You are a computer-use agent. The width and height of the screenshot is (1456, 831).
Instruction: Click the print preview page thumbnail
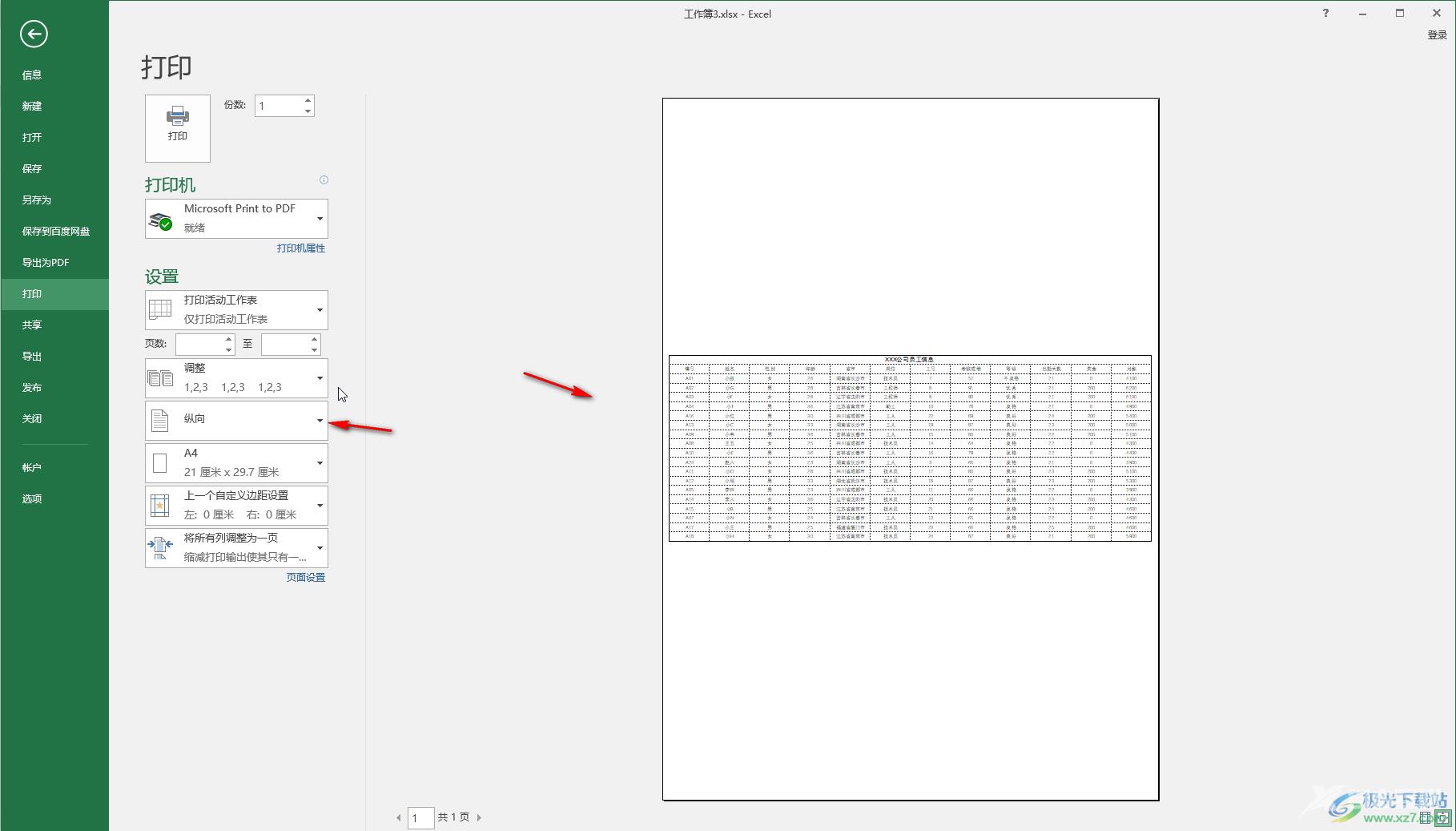[911, 449]
